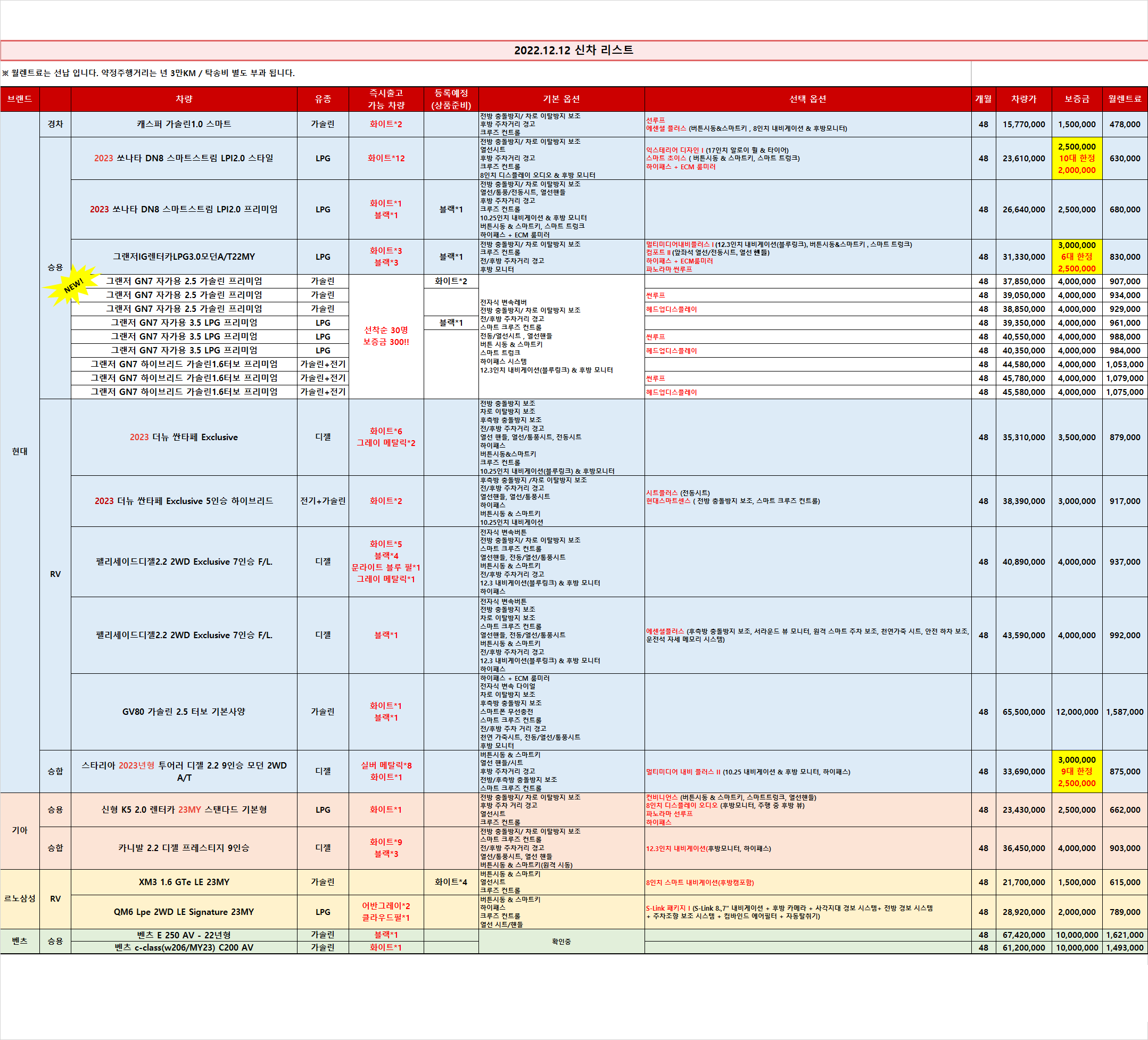The height and width of the screenshot is (1040, 1148).
Task: Select '벤츠 c-class(w206/MY23) C200 AV' cell
Action: 184,948
